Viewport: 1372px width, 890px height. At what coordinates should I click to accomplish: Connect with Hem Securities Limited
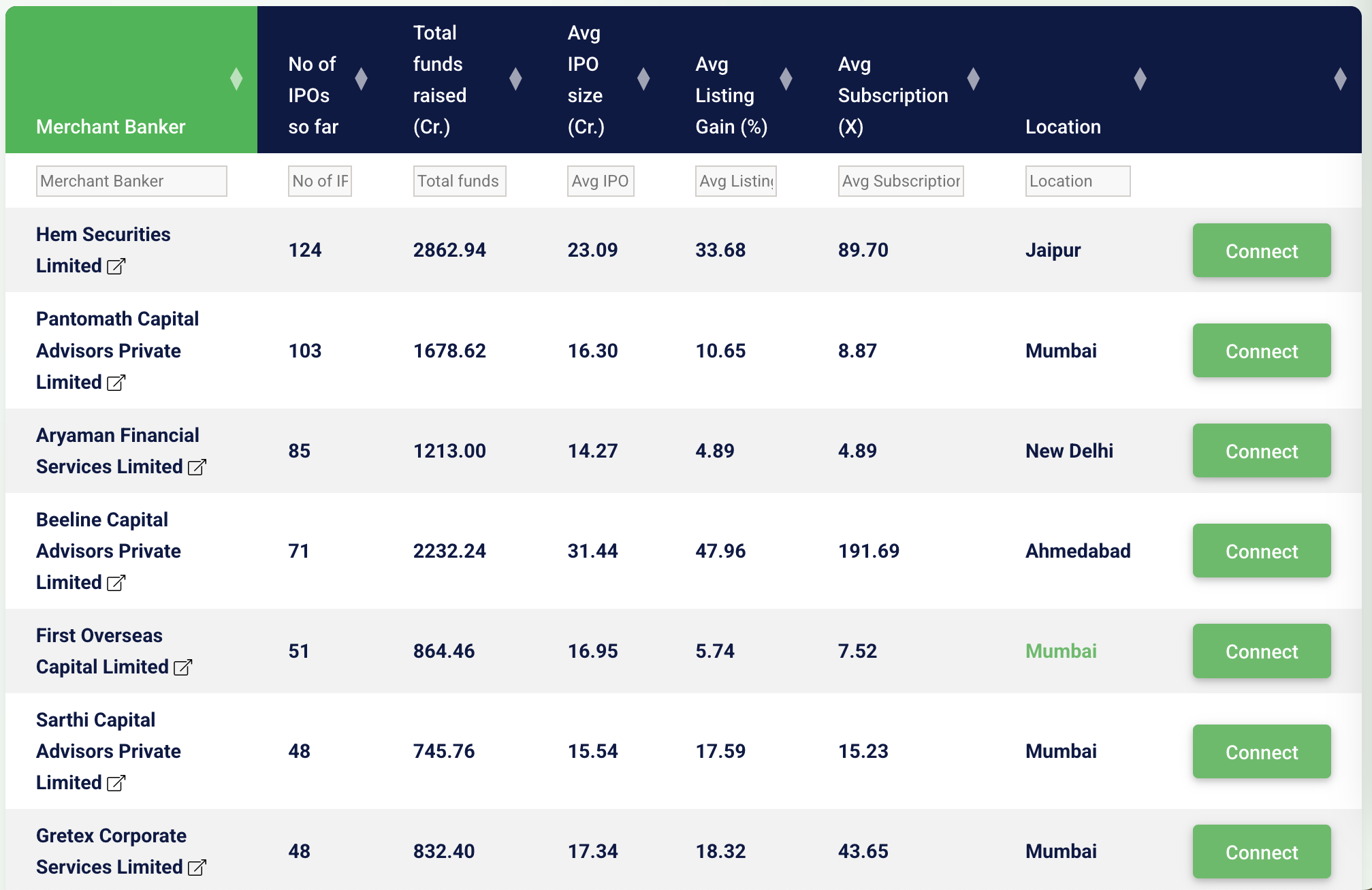(1262, 251)
